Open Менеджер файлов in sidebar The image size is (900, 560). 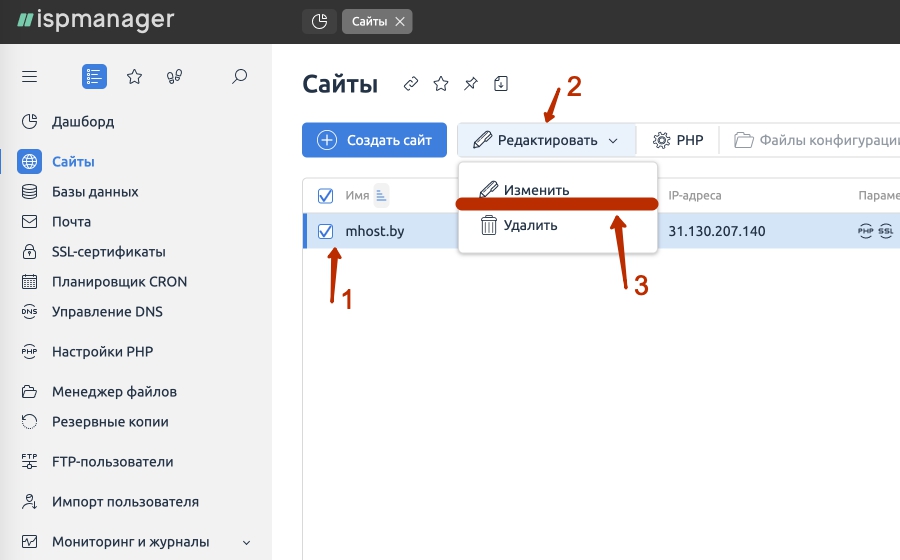tap(114, 392)
